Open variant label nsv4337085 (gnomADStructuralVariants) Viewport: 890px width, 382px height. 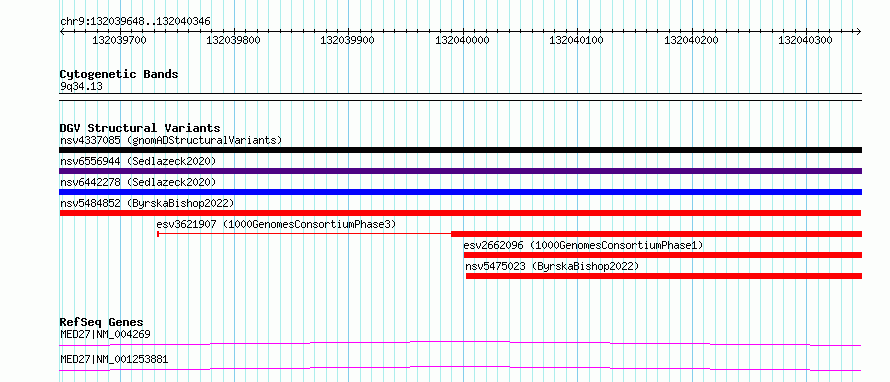pos(171,140)
